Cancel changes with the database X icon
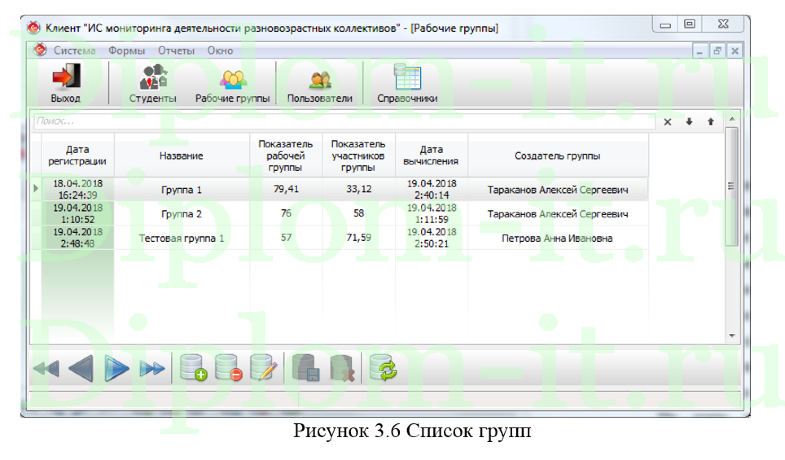Screen dimensions: 785x460 342,367
